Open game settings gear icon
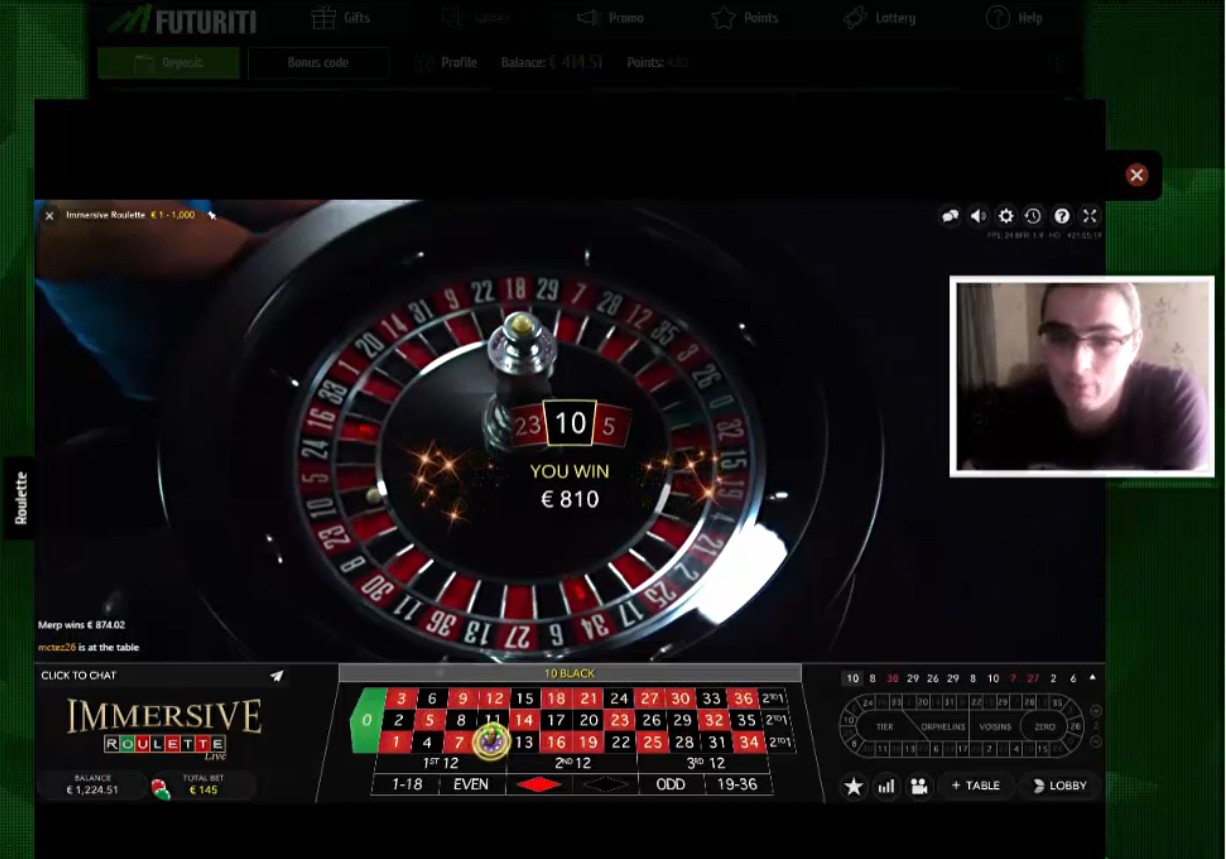The image size is (1226, 859). coord(1006,216)
